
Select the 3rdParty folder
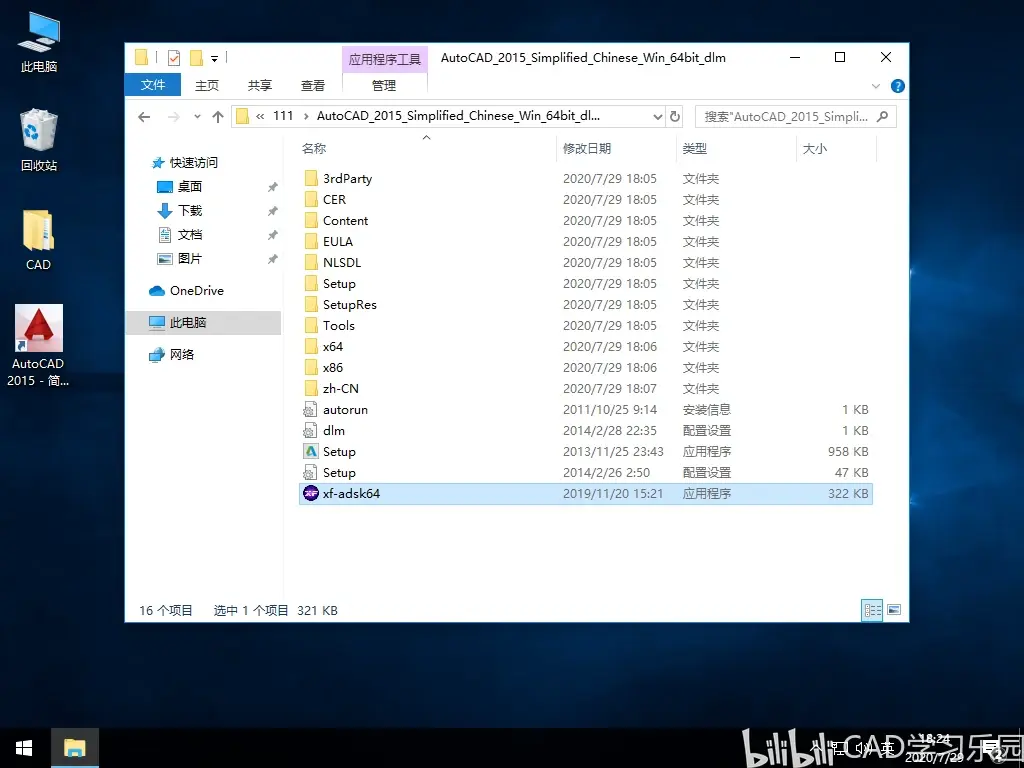pos(585,179)
